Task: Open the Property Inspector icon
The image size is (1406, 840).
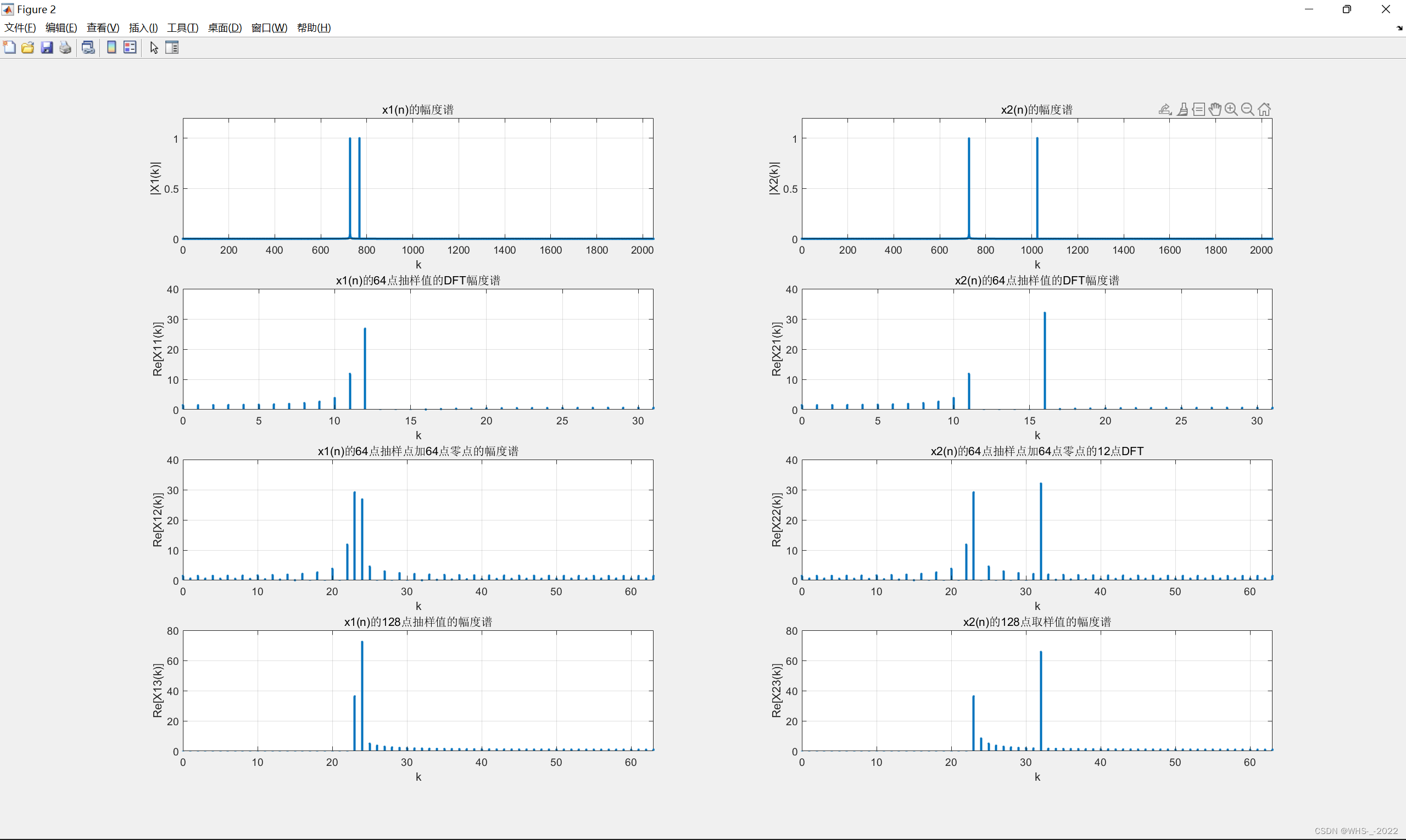Action: (172, 48)
